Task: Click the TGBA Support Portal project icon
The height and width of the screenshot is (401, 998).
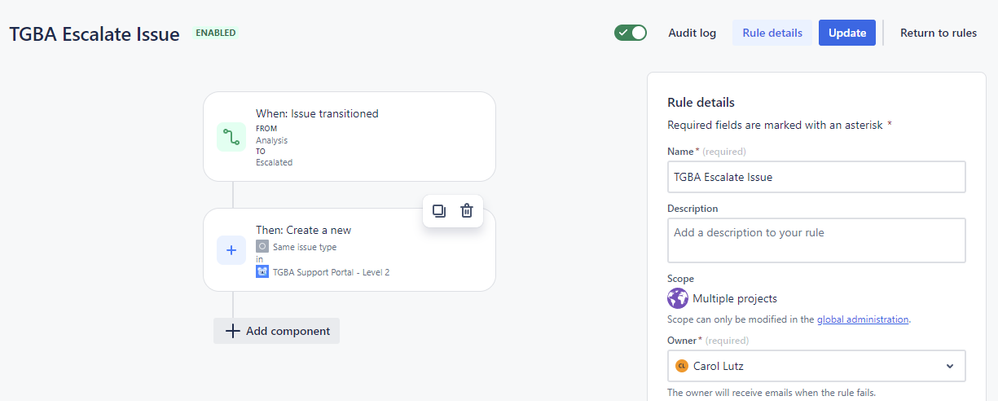Action: (262, 272)
